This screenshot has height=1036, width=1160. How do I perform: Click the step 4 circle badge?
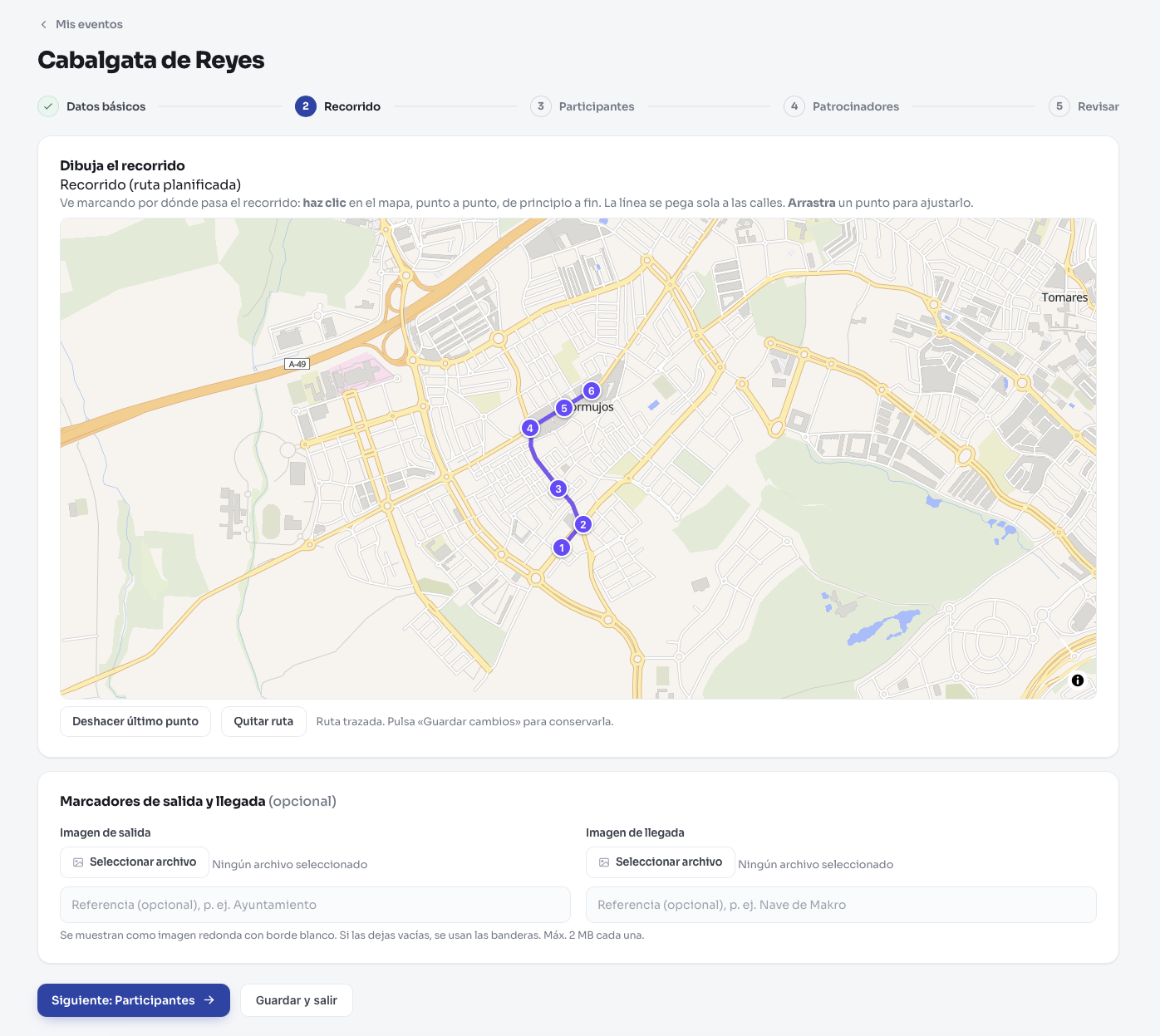(794, 106)
